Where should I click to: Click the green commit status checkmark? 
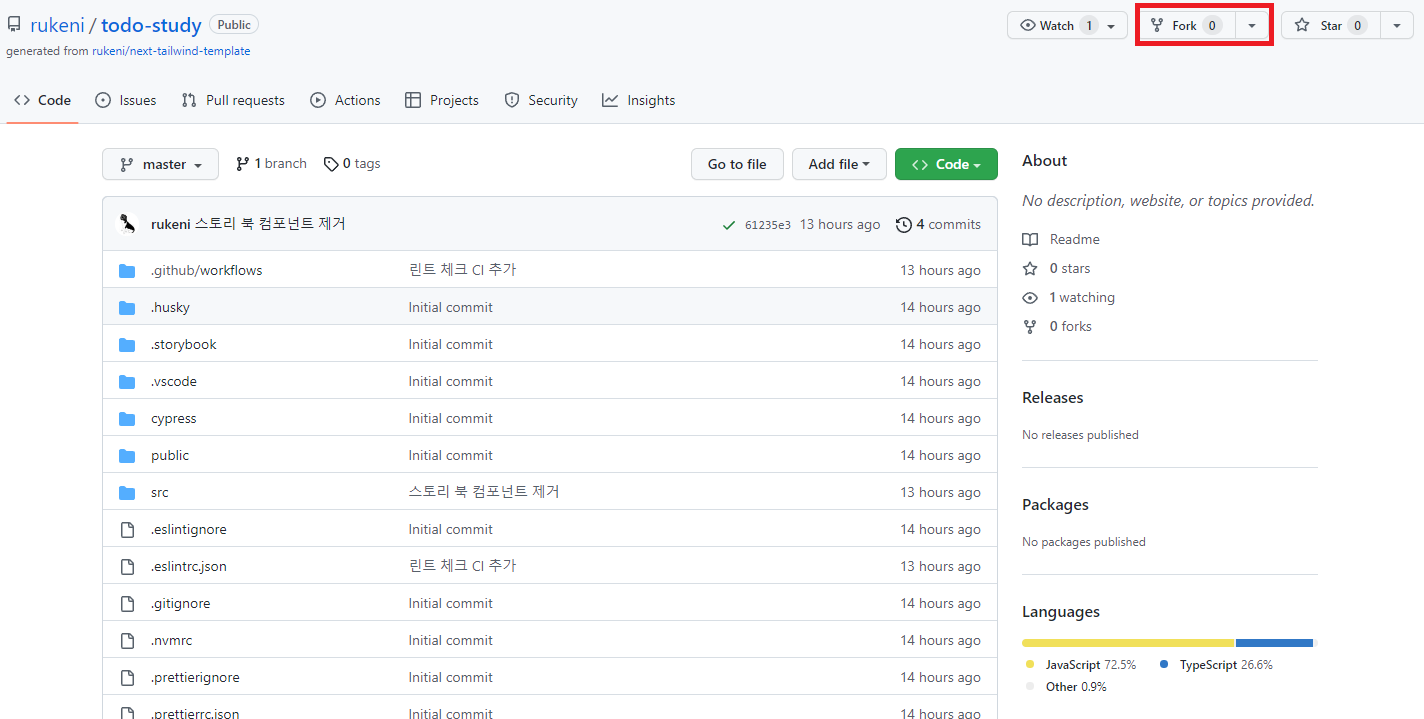tap(729, 225)
